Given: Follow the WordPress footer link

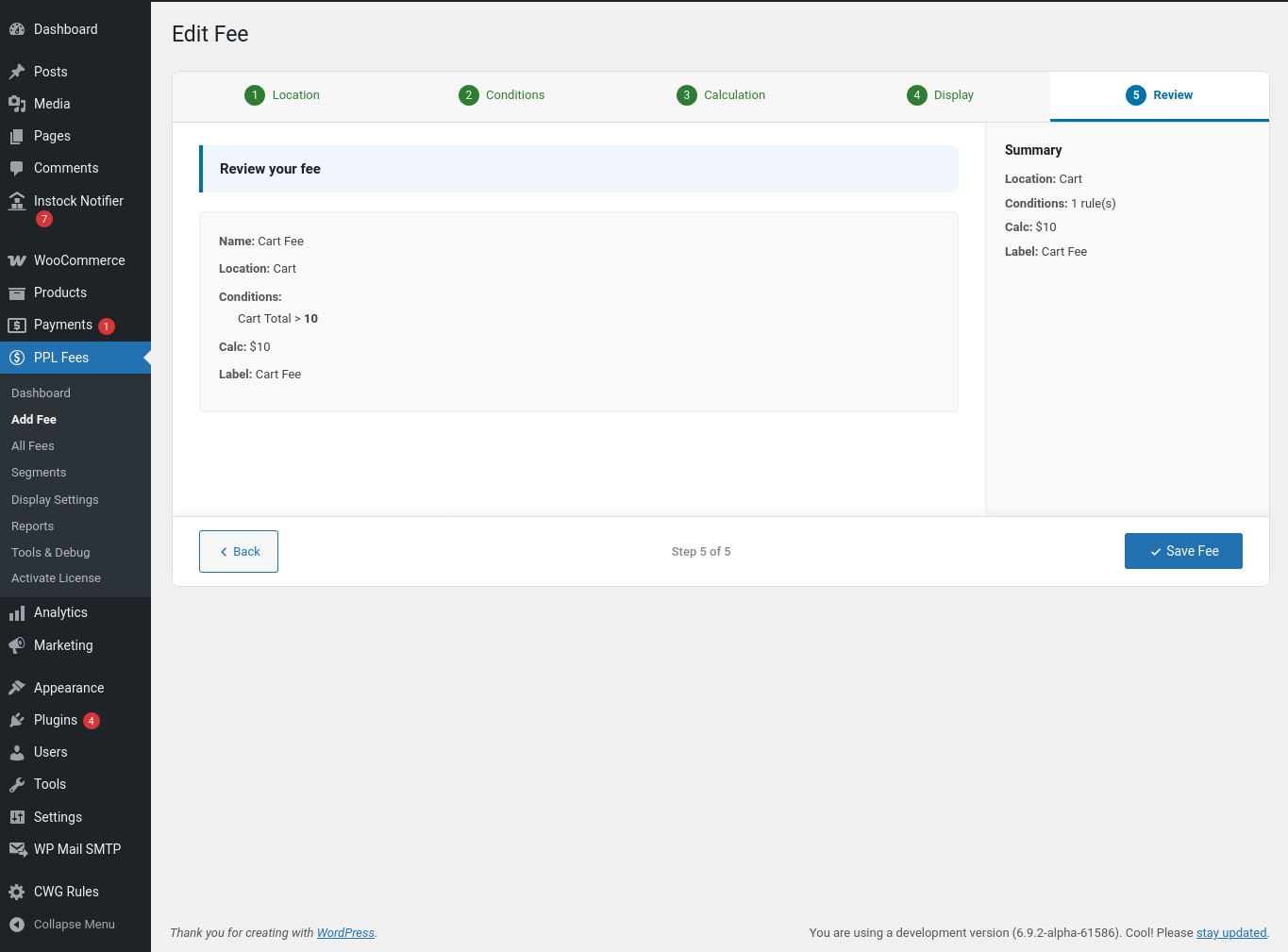Looking at the screenshot, I should (x=345, y=933).
